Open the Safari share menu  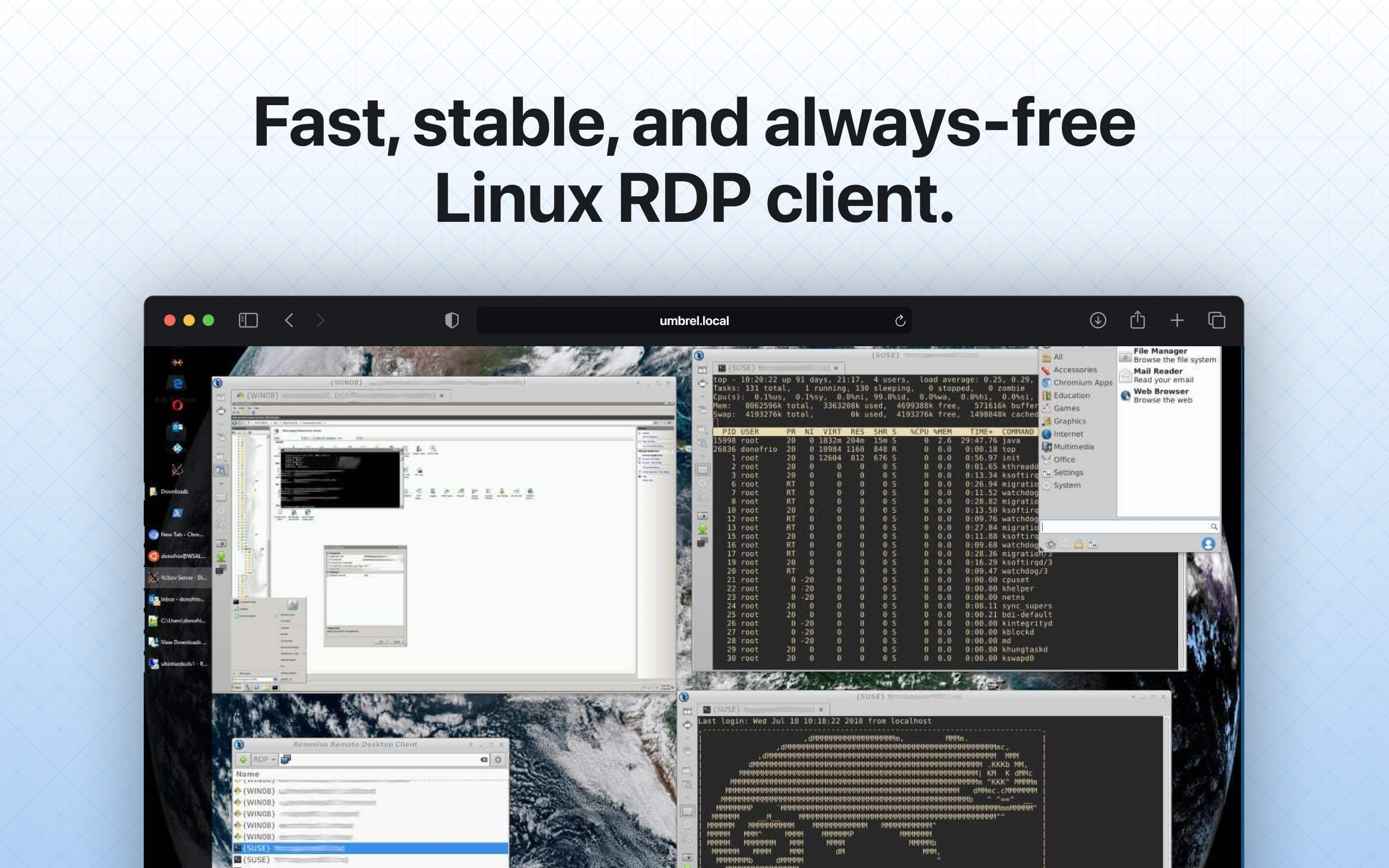coord(1138,320)
